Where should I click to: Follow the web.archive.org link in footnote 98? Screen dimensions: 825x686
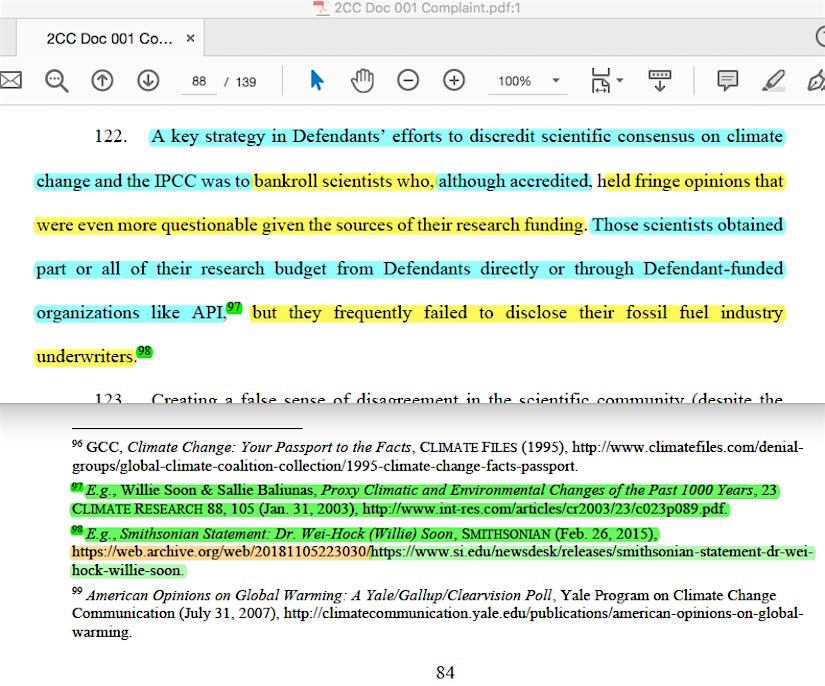pos(220,552)
